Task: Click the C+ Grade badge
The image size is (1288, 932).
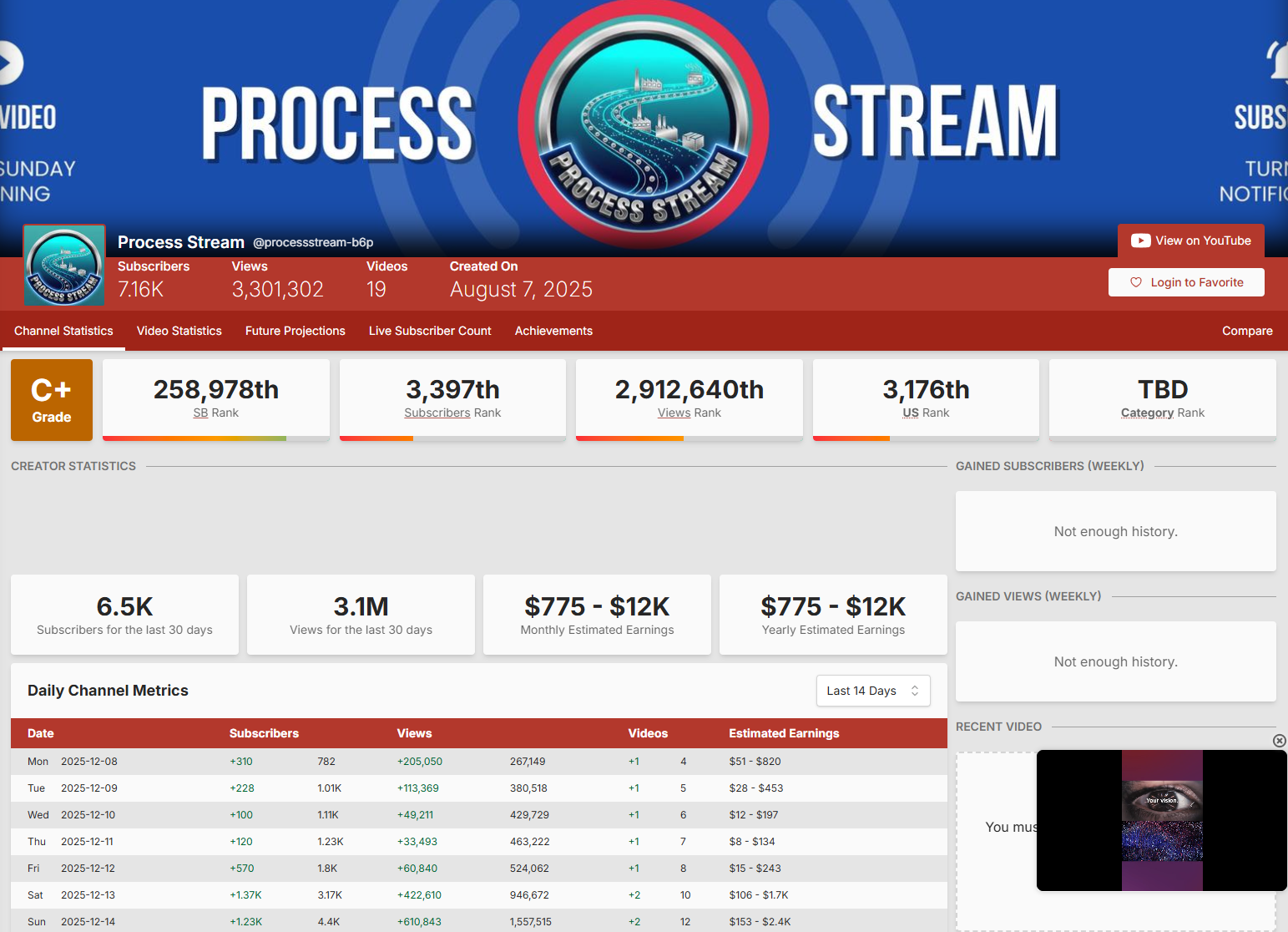Action: point(52,400)
